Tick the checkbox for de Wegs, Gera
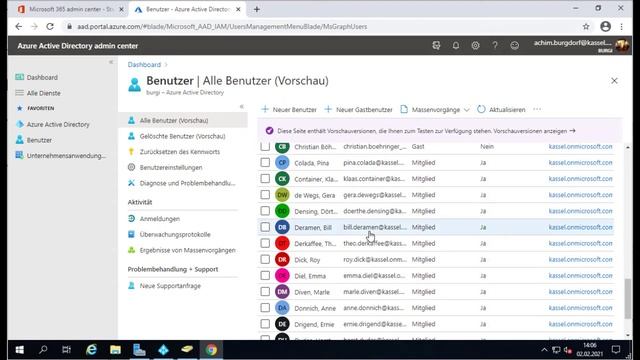The height and width of the screenshot is (360, 640). [x=265, y=195]
